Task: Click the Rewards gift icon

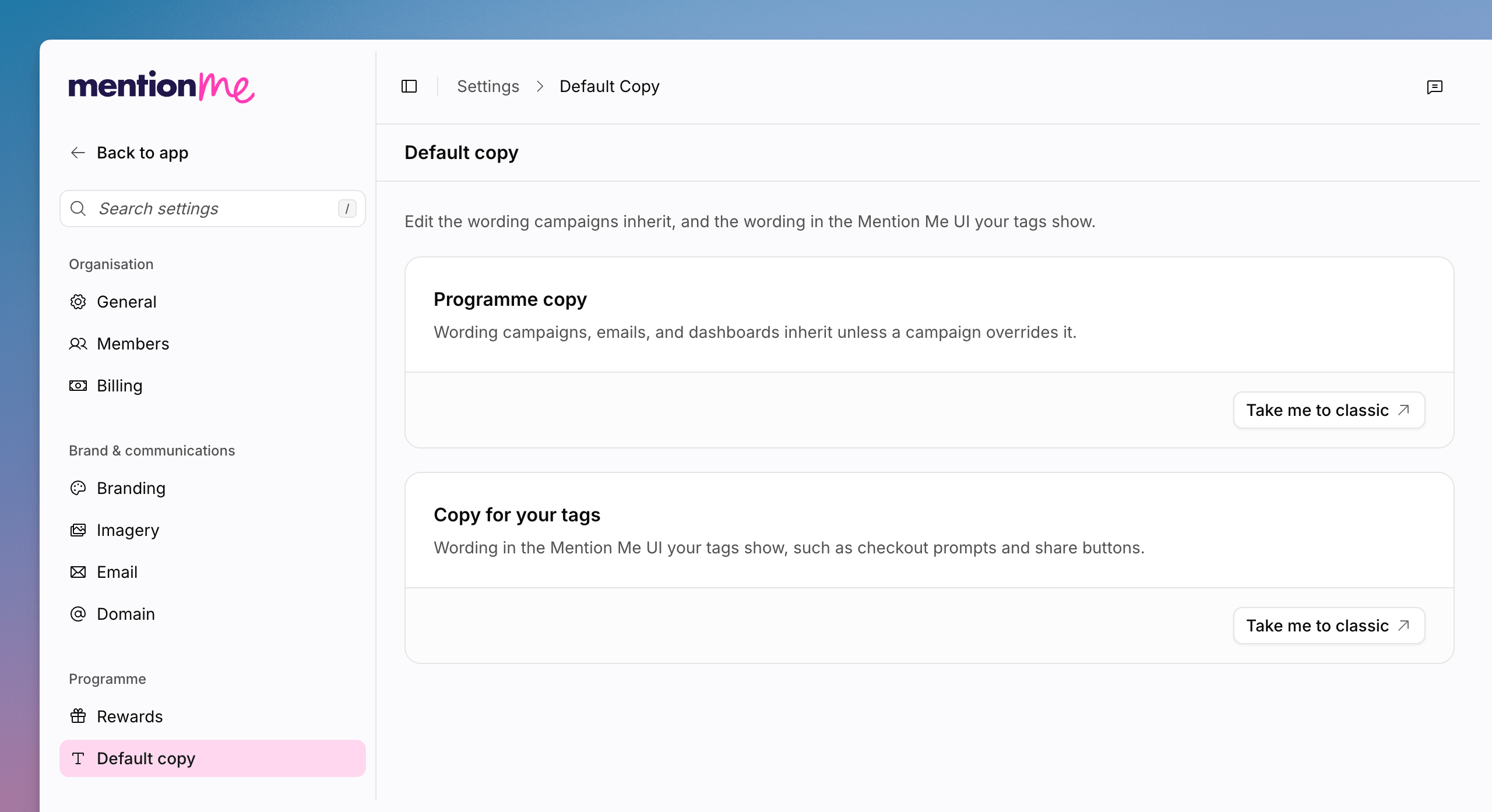Action: (78, 716)
